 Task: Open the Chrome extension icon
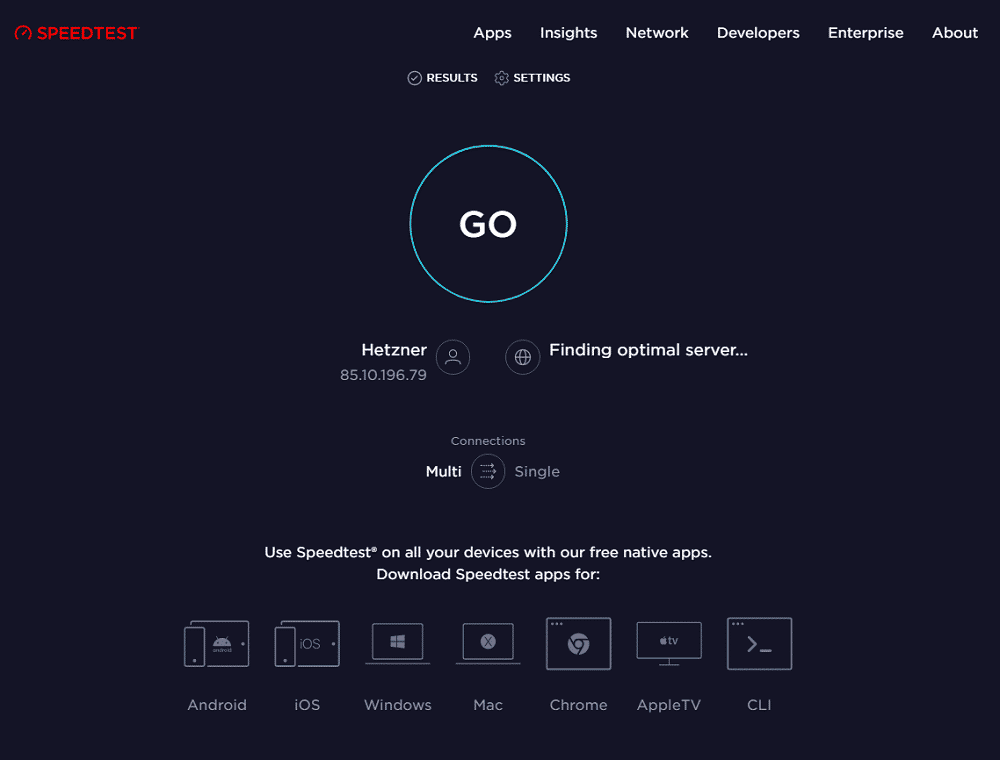click(578, 643)
